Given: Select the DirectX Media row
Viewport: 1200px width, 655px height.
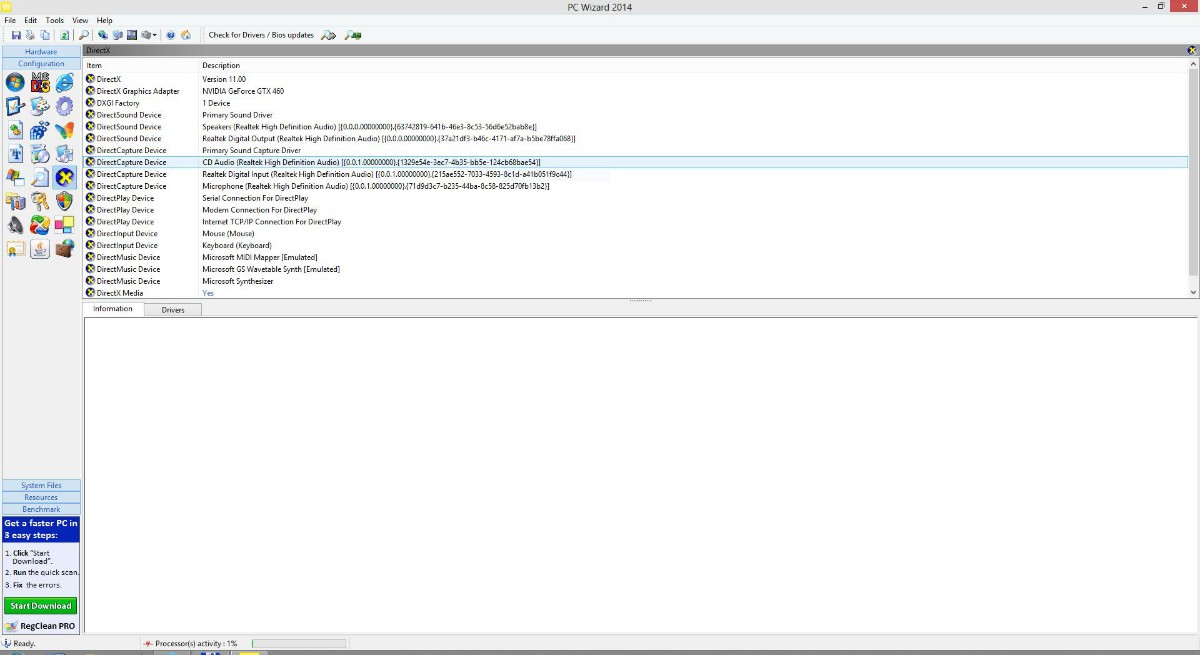Looking at the screenshot, I should pos(636,293).
